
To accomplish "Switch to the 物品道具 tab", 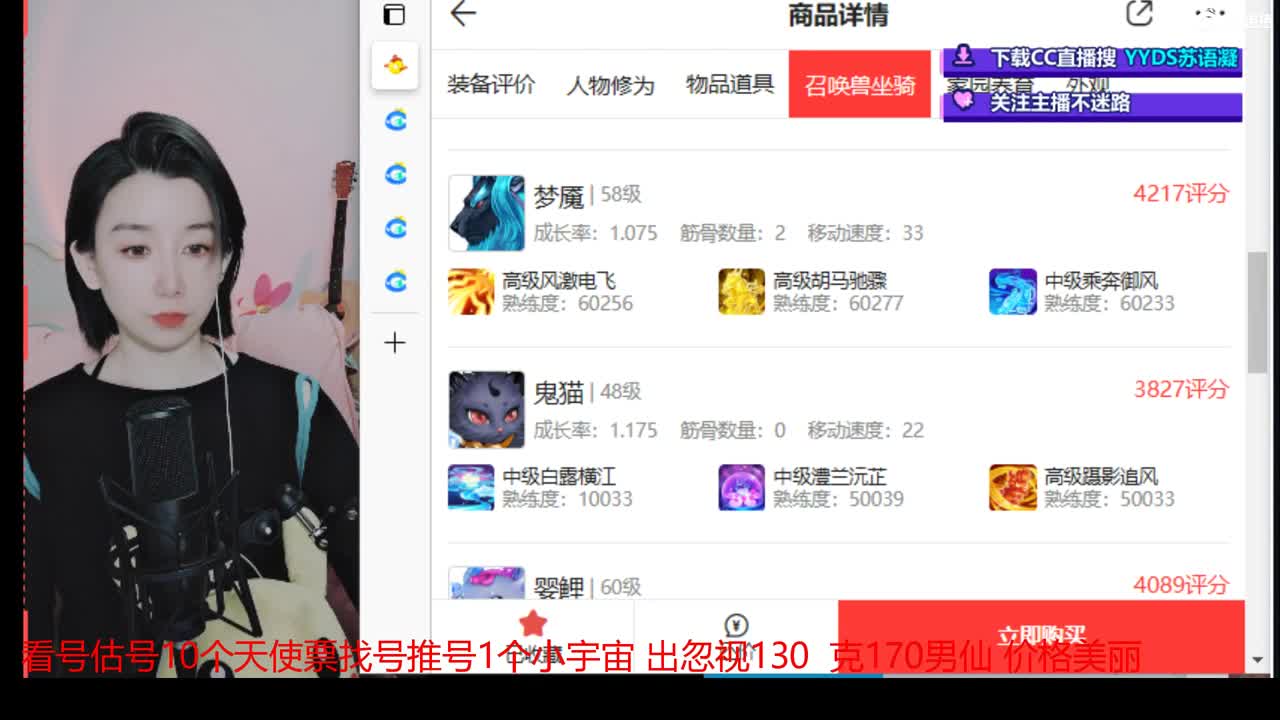I will click(x=730, y=84).
